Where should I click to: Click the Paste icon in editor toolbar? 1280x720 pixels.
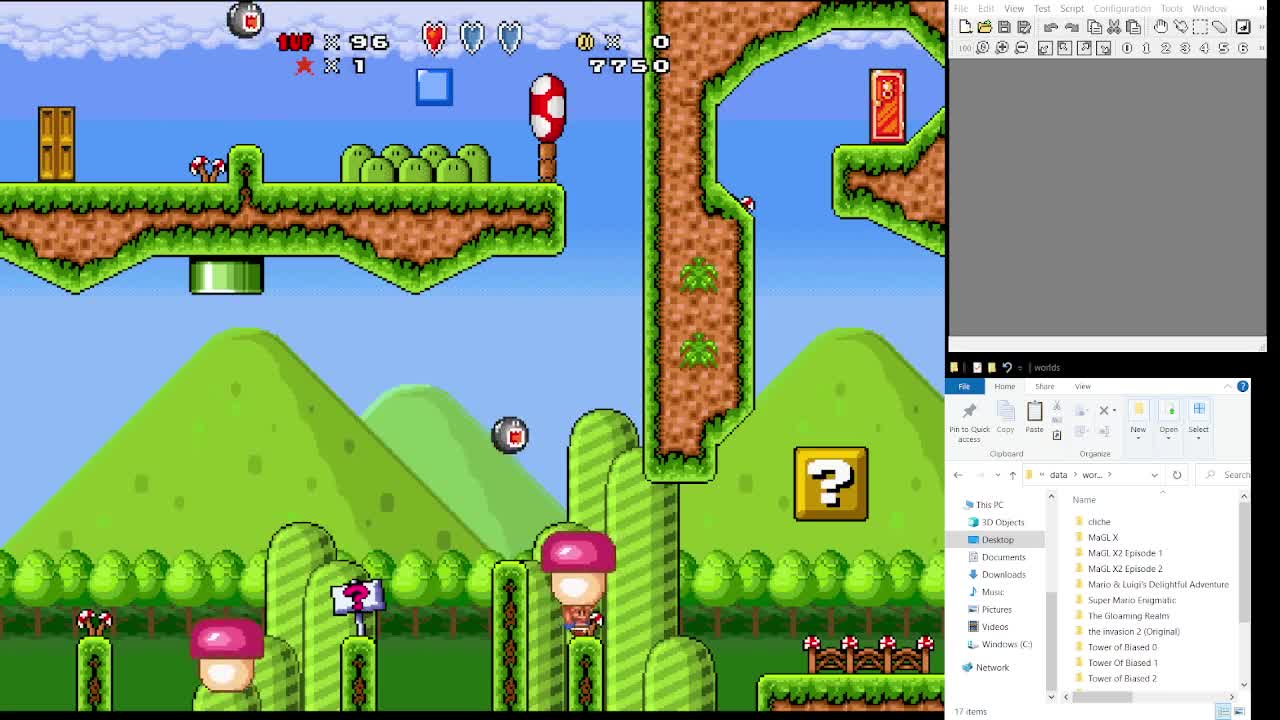click(1133, 27)
